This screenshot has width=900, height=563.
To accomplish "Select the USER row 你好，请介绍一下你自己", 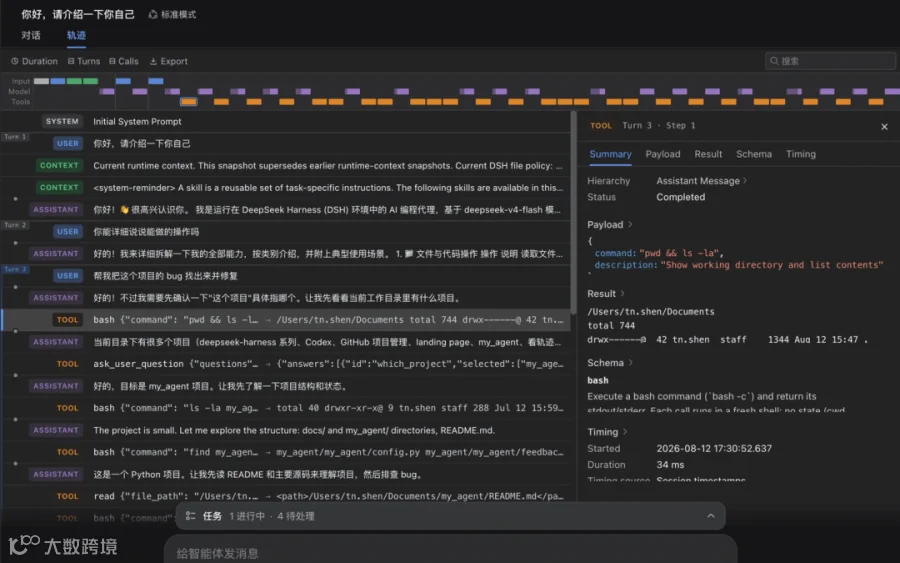I will coord(286,143).
